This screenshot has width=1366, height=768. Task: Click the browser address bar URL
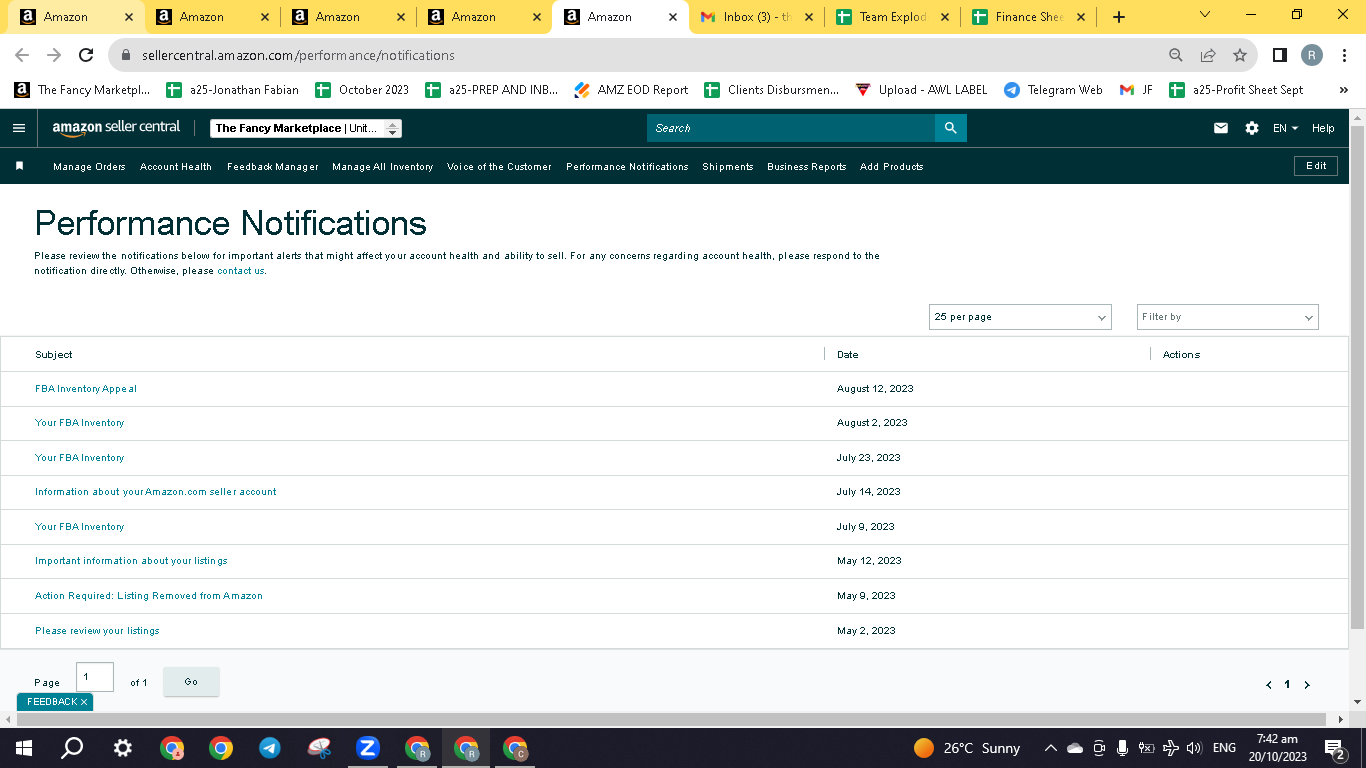[x=298, y=56]
